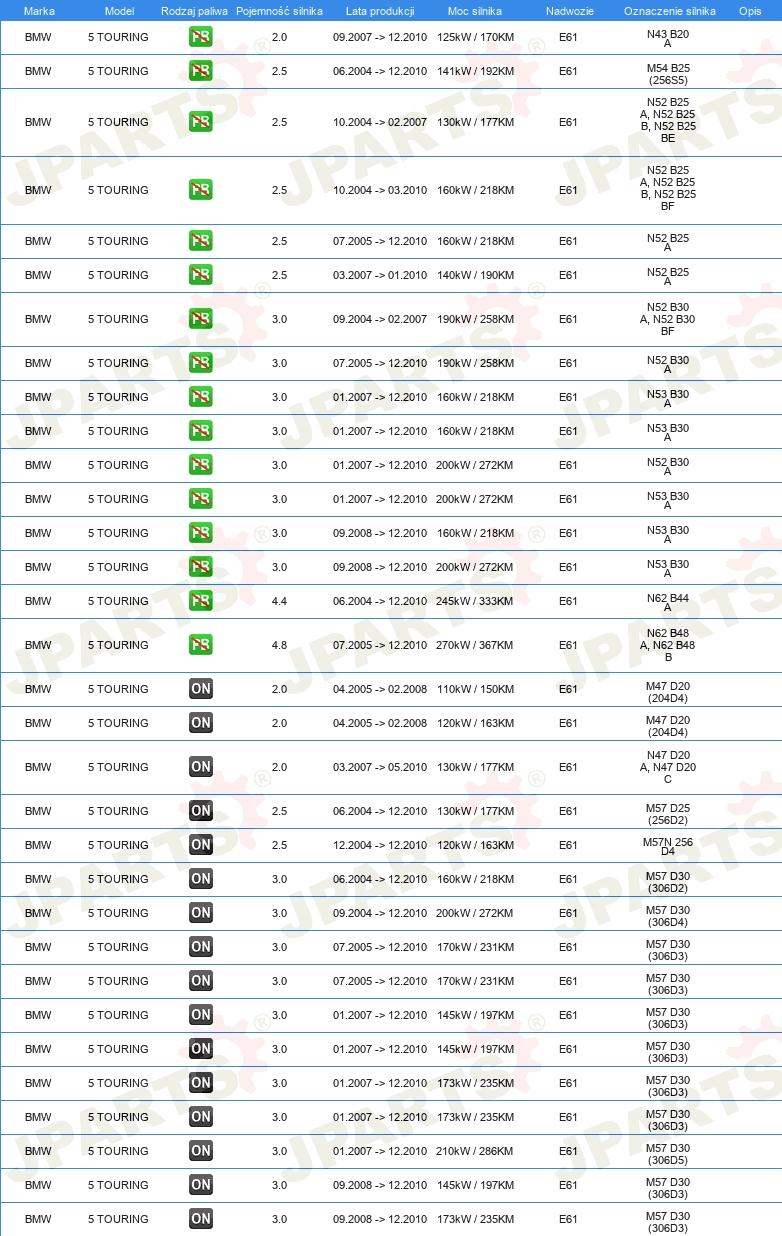Screen dimensions: 782x1236
Task: Click ON diesel icon in 2.0 120kW / 163KM row
Action: (201, 723)
